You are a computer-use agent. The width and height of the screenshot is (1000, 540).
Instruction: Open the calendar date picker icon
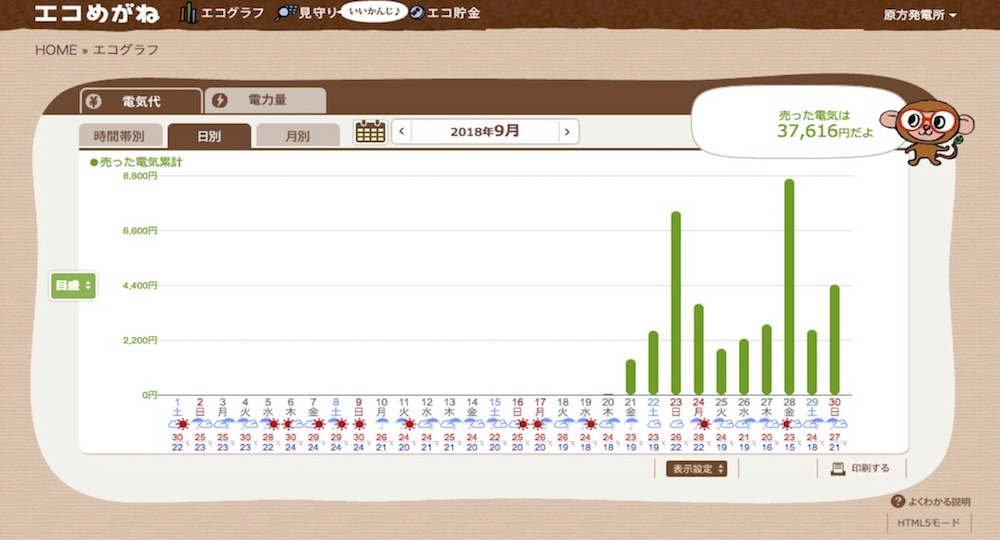(370, 131)
